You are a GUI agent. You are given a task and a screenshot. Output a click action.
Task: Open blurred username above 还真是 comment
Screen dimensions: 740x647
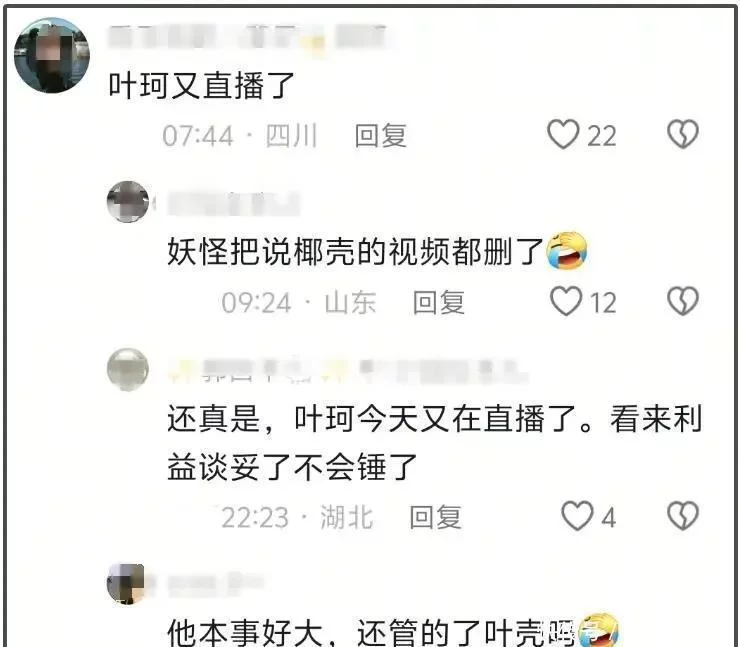[x=348, y=370]
